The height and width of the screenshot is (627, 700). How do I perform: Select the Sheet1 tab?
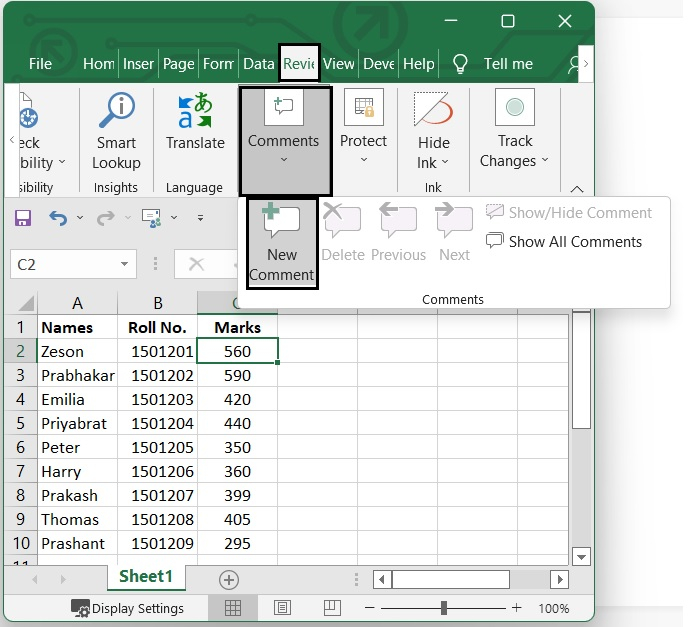[x=146, y=577]
